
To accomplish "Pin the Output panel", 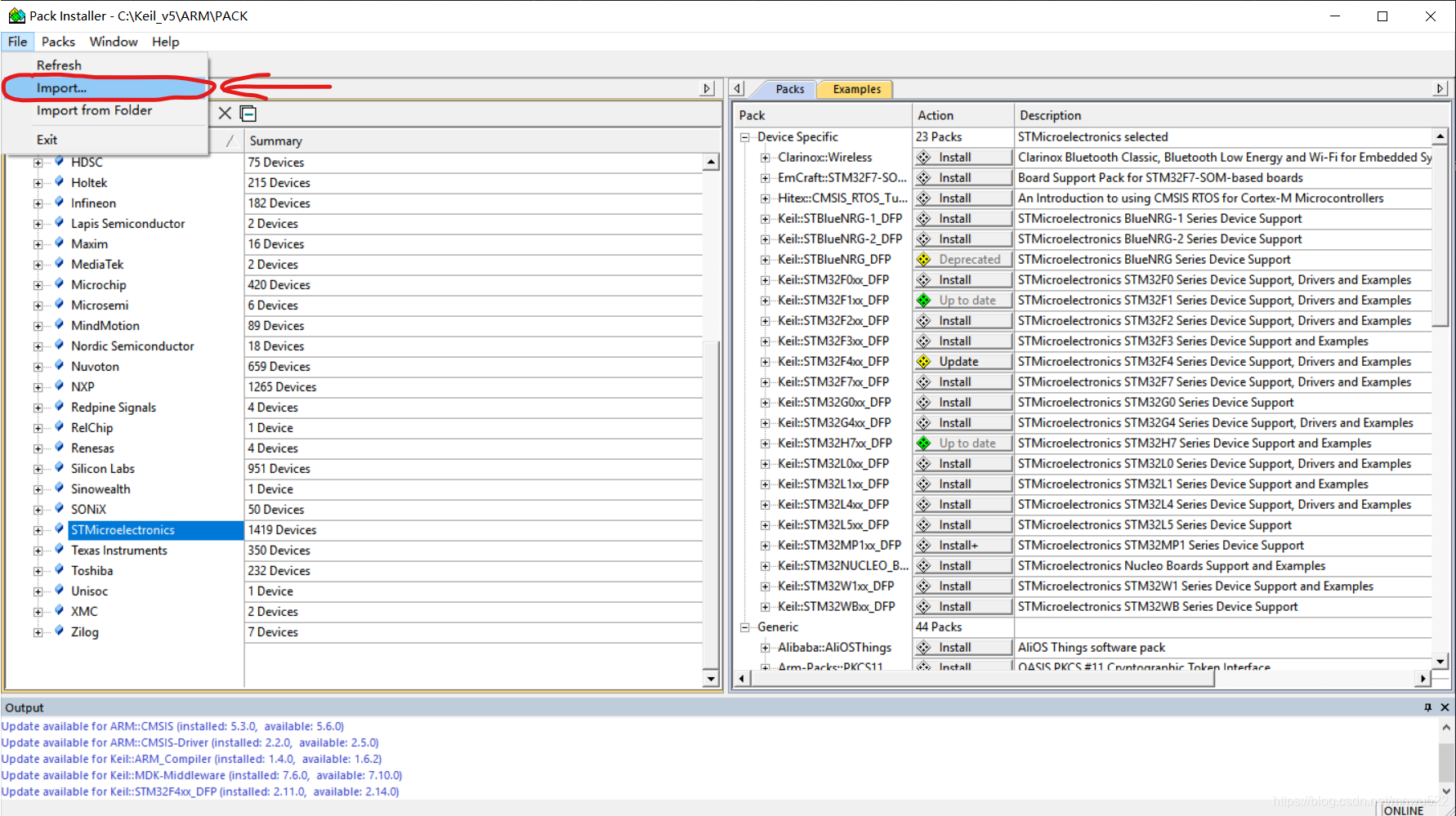I will click(1427, 707).
